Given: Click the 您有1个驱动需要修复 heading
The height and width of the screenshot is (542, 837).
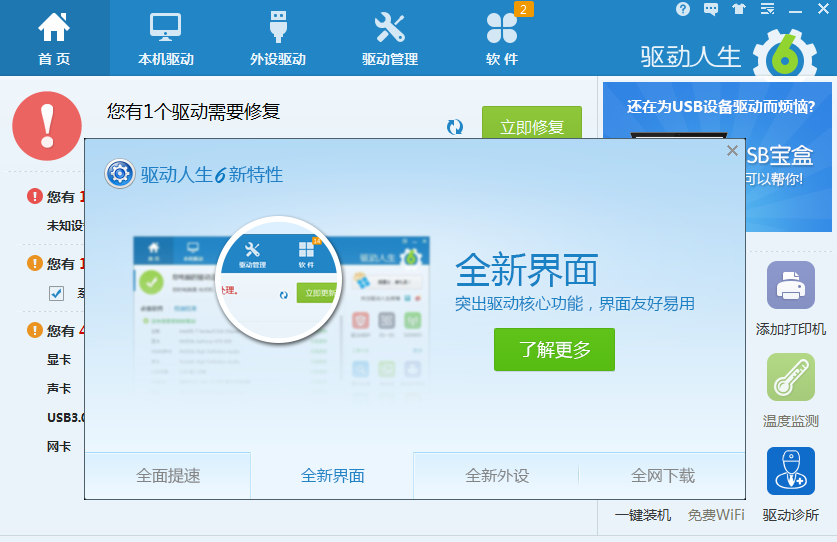Looking at the screenshot, I should [x=193, y=112].
